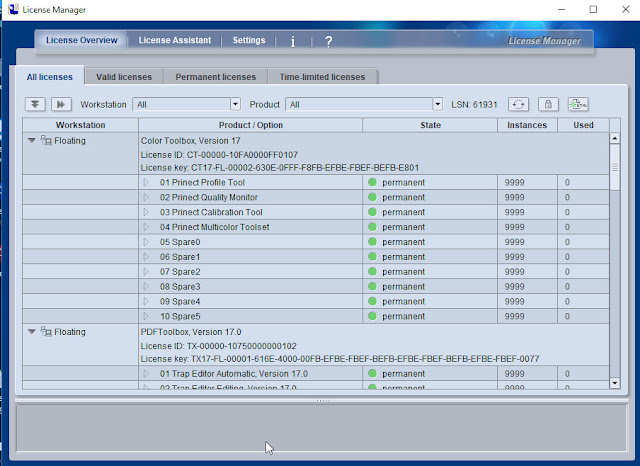Viewport: 640px width, 466px height.
Task: Click the PDFToolbox license key line
Action: tap(340, 359)
